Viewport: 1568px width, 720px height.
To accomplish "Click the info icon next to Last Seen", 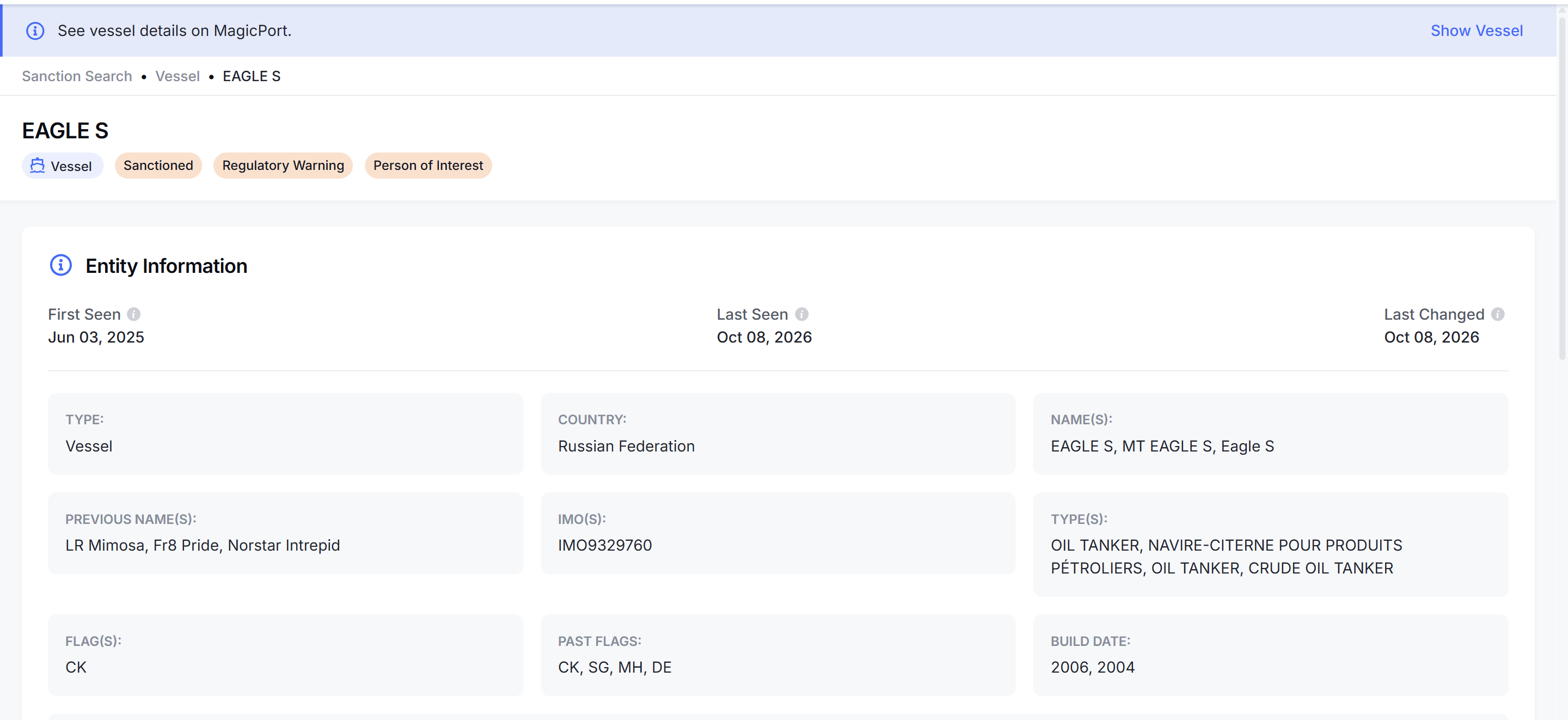I will tap(801, 314).
